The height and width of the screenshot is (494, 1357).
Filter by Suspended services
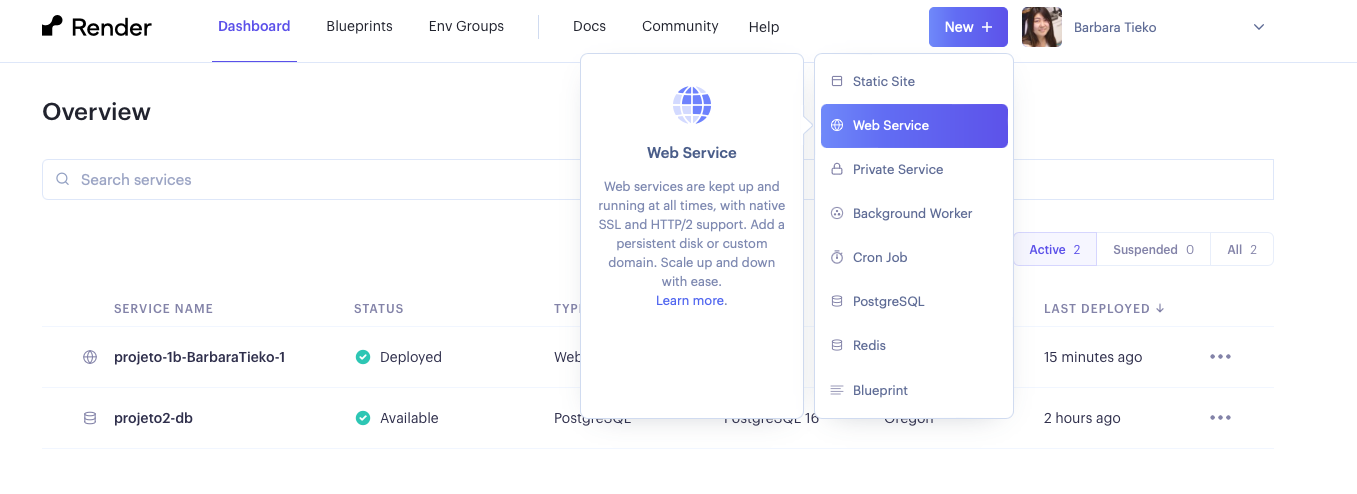tap(1153, 250)
